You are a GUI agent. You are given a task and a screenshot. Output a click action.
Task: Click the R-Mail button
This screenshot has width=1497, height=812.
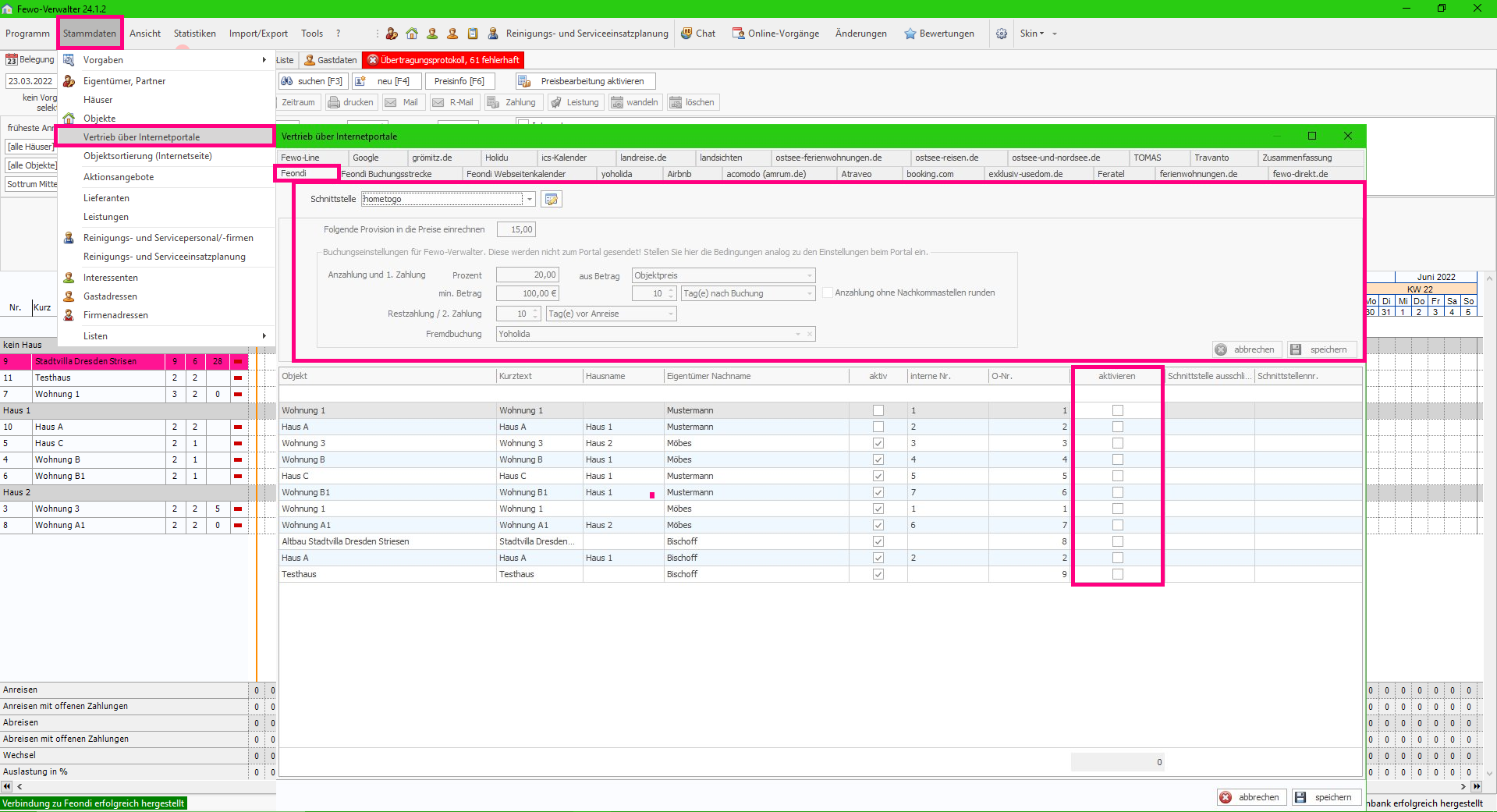coord(454,102)
